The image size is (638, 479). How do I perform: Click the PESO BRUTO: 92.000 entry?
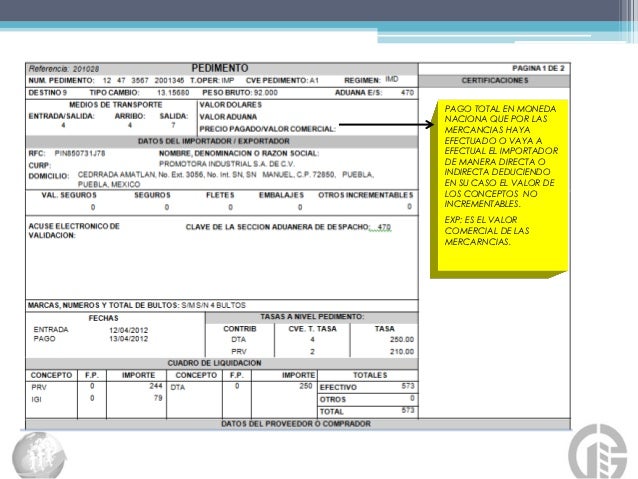pyautogui.click(x=240, y=93)
